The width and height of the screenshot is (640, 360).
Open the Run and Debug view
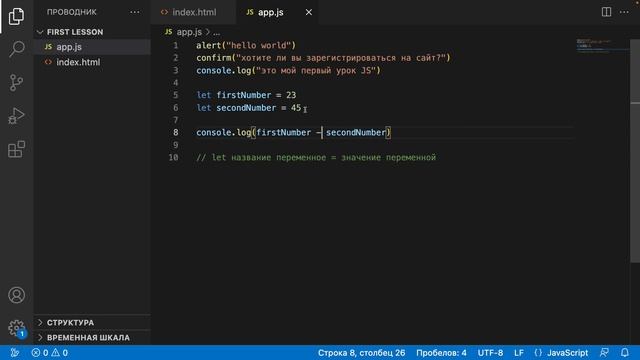[16, 116]
